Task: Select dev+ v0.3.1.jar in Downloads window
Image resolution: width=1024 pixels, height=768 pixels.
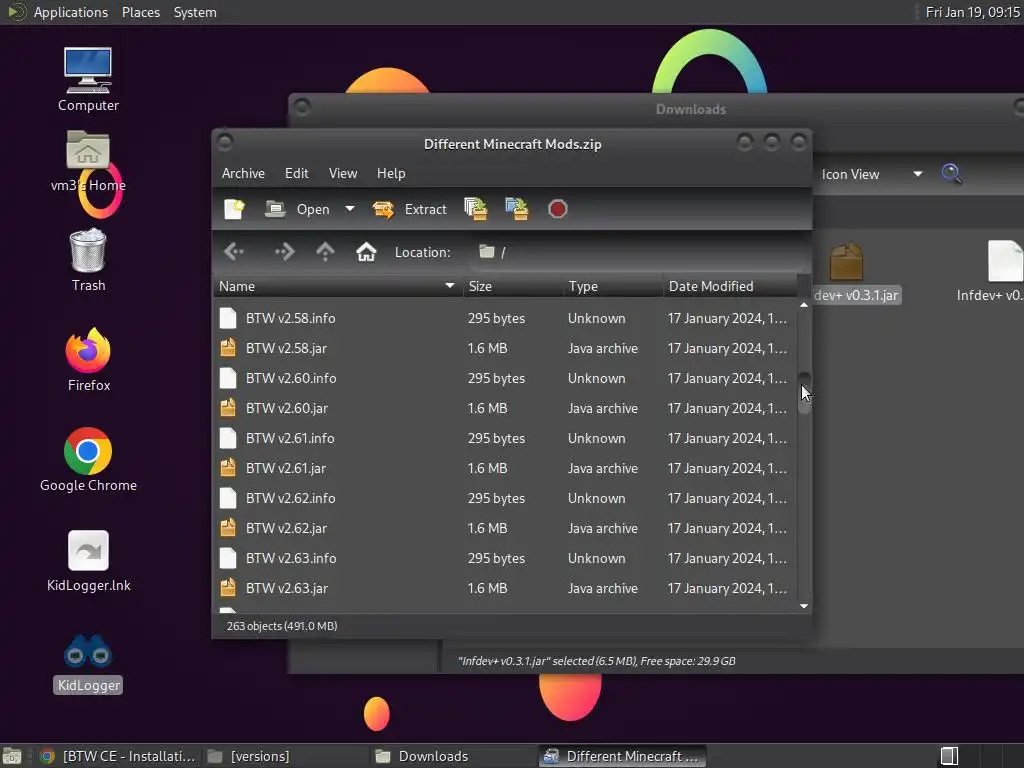Action: [x=856, y=273]
